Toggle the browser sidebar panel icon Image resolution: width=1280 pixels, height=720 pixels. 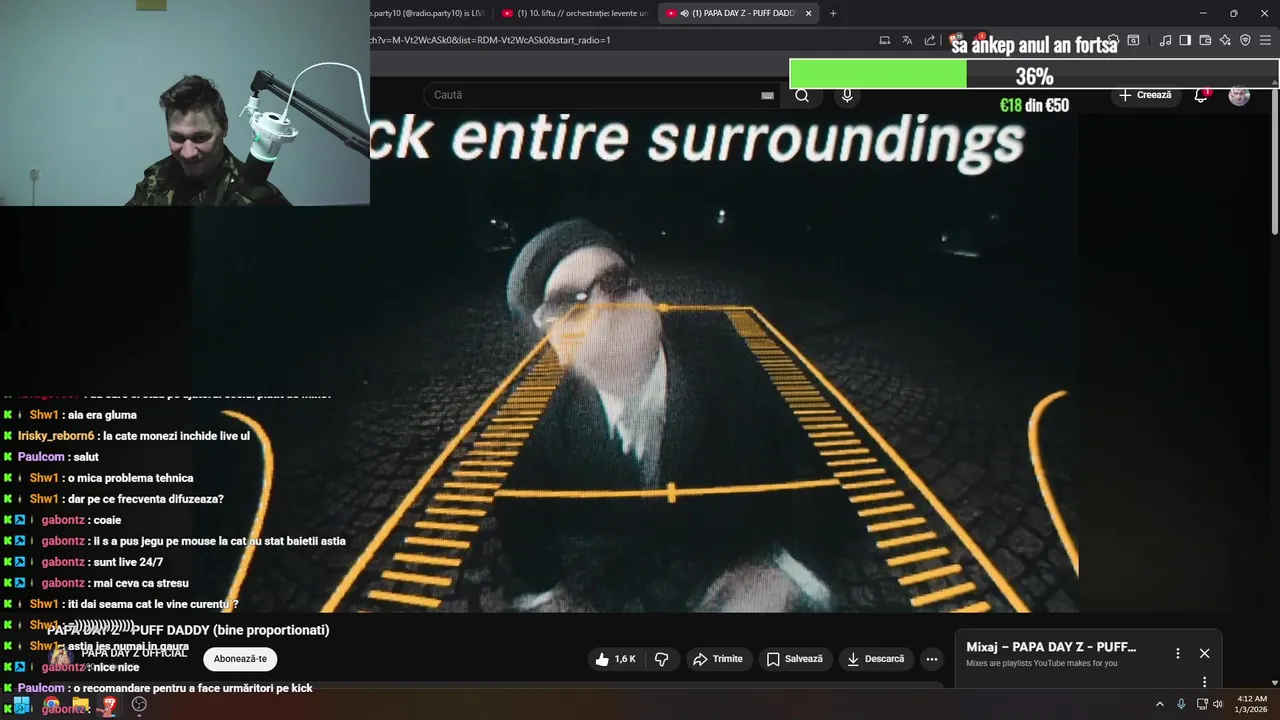(1185, 40)
